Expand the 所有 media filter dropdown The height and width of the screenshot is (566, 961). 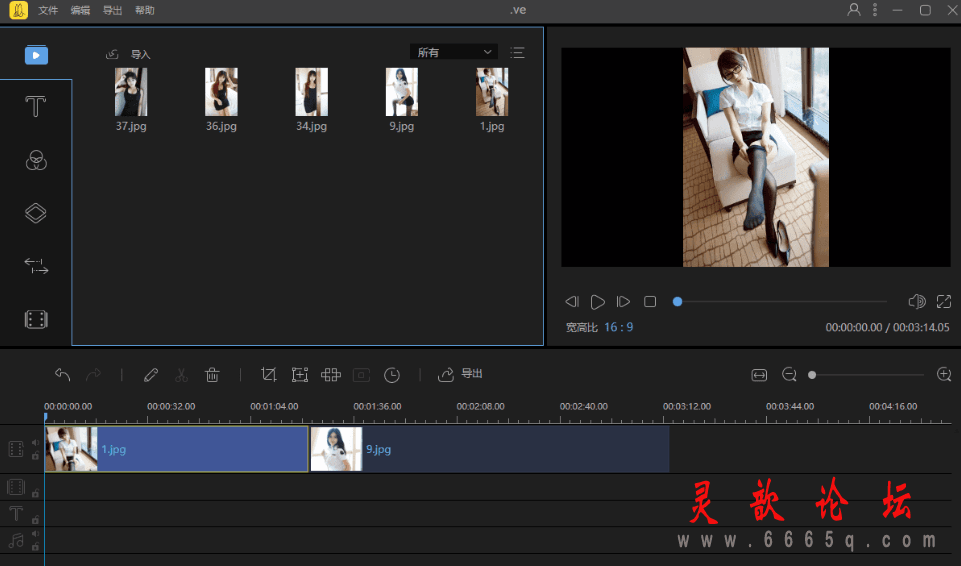point(454,52)
